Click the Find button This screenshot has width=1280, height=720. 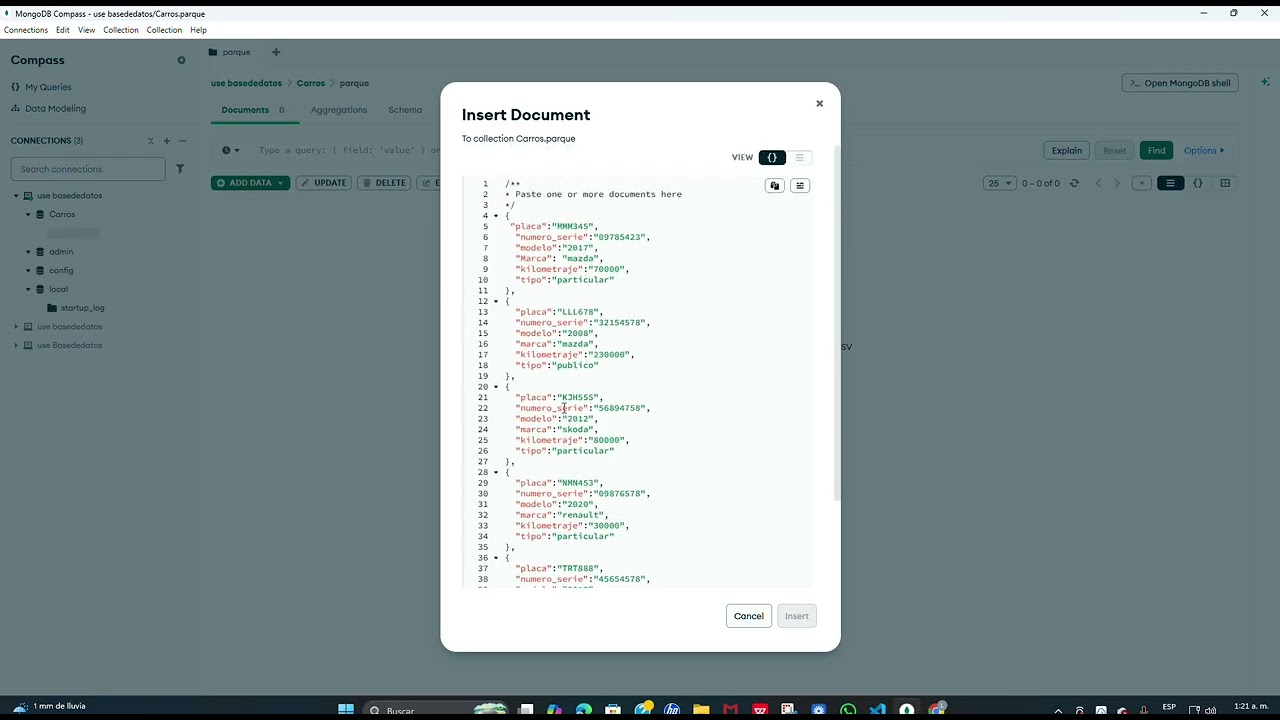click(1156, 151)
